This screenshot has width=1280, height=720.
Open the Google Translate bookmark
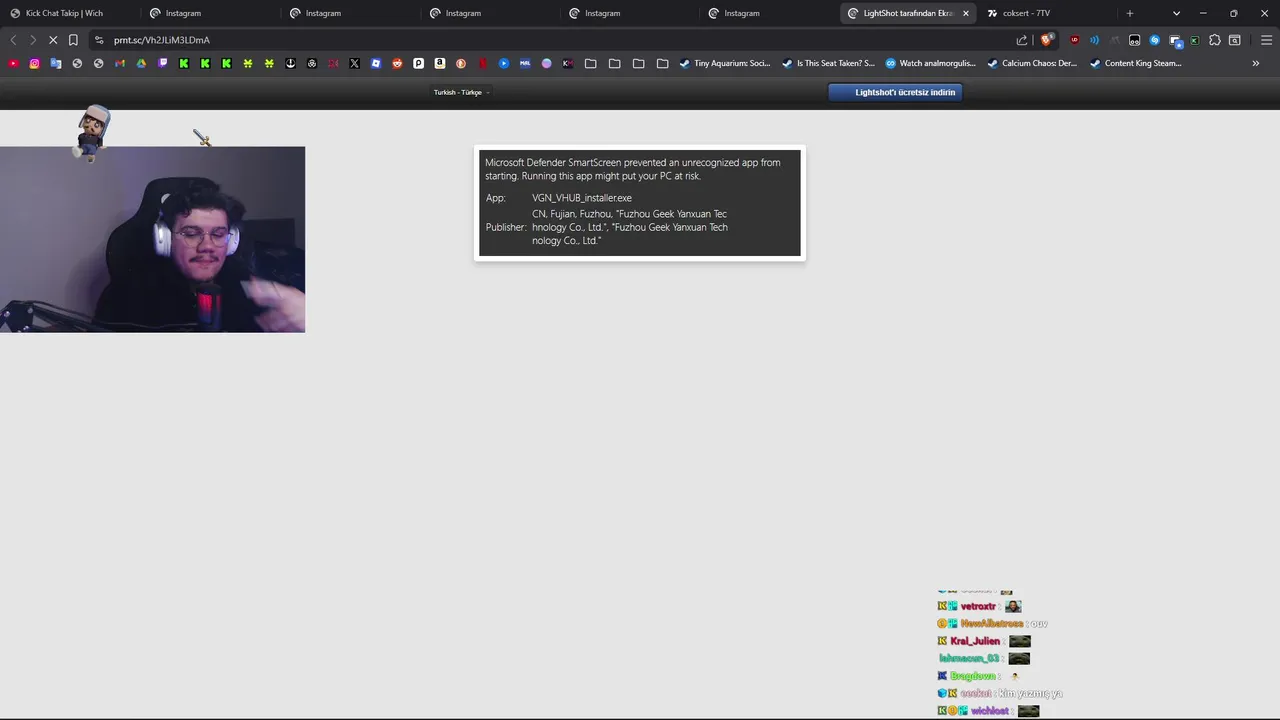point(56,63)
